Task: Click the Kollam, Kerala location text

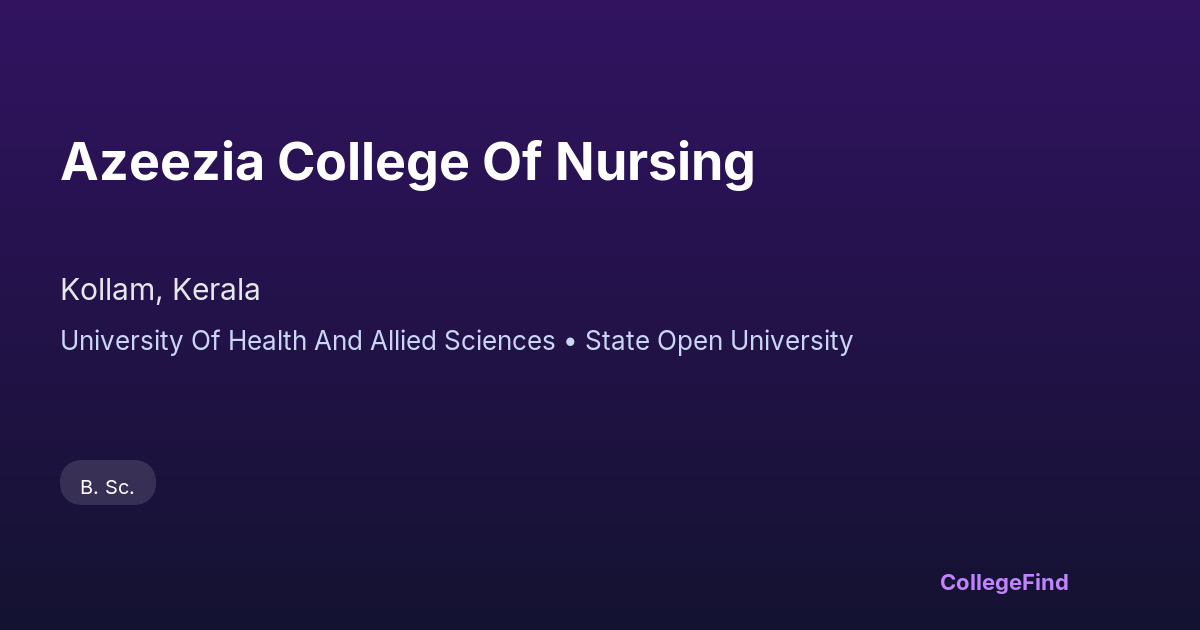Action: pos(160,290)
